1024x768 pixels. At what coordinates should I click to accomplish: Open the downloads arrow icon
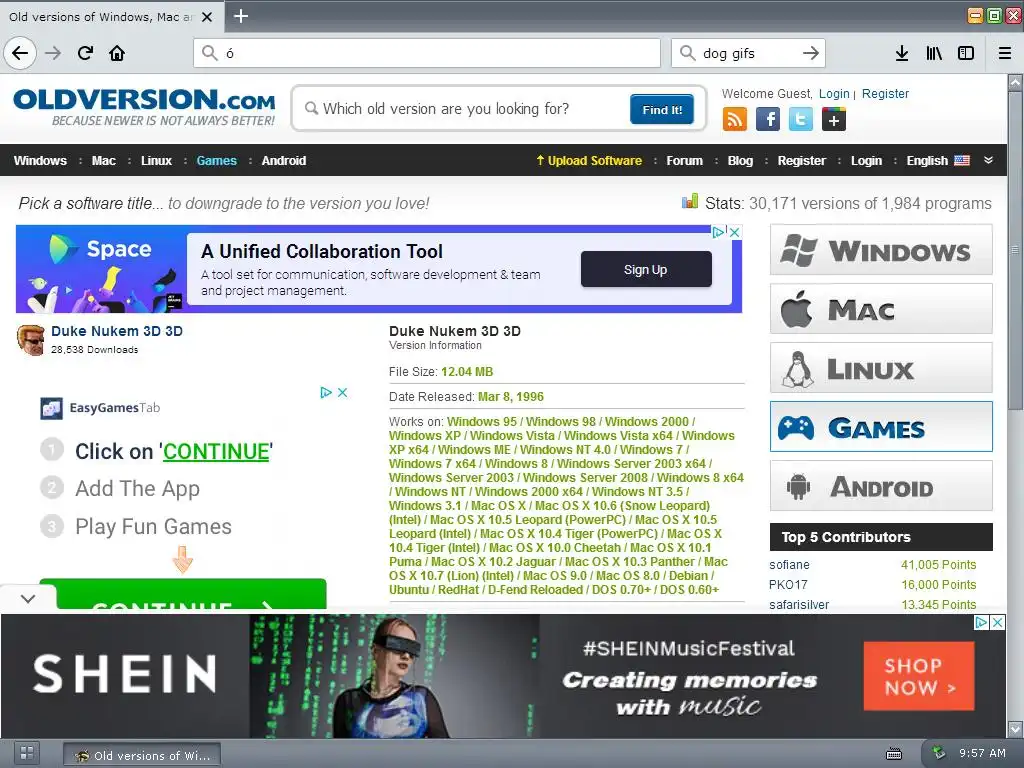(x=902, y=53)
